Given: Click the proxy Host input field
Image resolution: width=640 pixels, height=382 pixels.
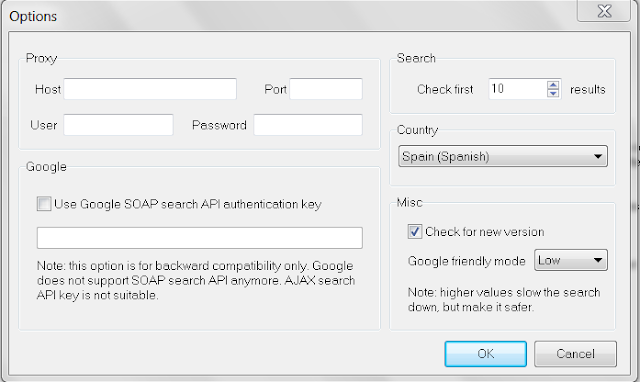Looking at the screenshot, I should pos(150,89).
